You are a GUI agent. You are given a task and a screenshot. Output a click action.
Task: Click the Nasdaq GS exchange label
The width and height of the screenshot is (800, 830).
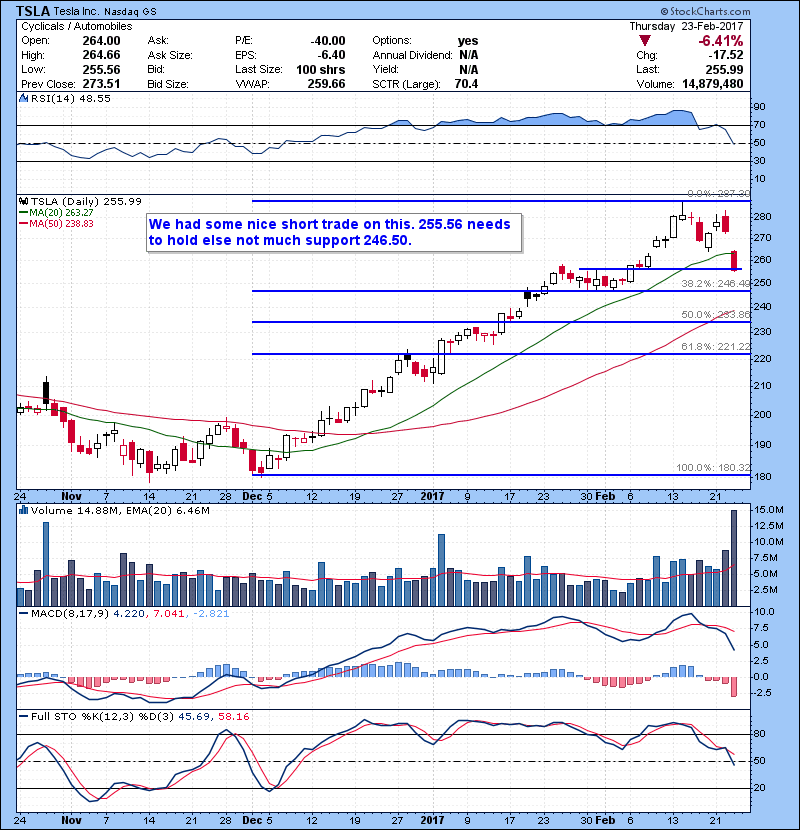click(x=130, y=11)
